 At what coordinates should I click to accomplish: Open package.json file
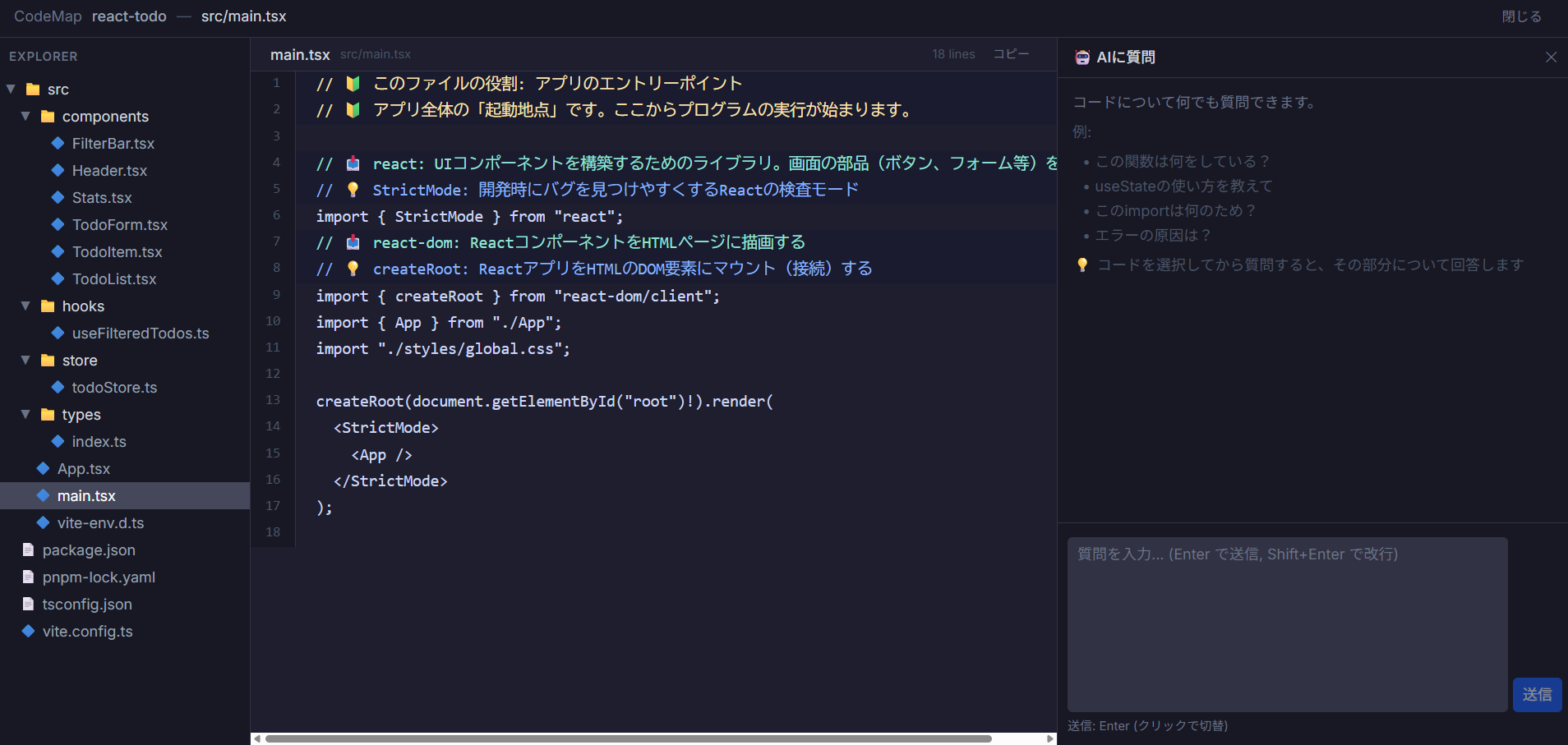coord(89,550)
